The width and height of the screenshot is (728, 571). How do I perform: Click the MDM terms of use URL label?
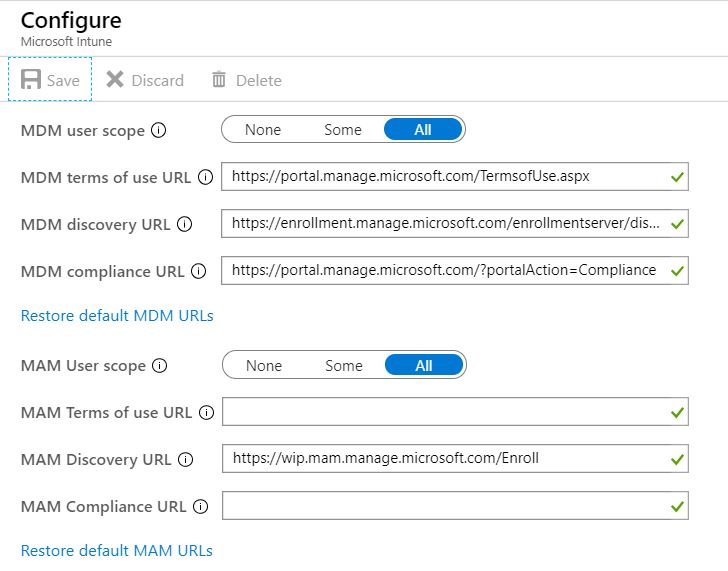click(x=106, y=177)
